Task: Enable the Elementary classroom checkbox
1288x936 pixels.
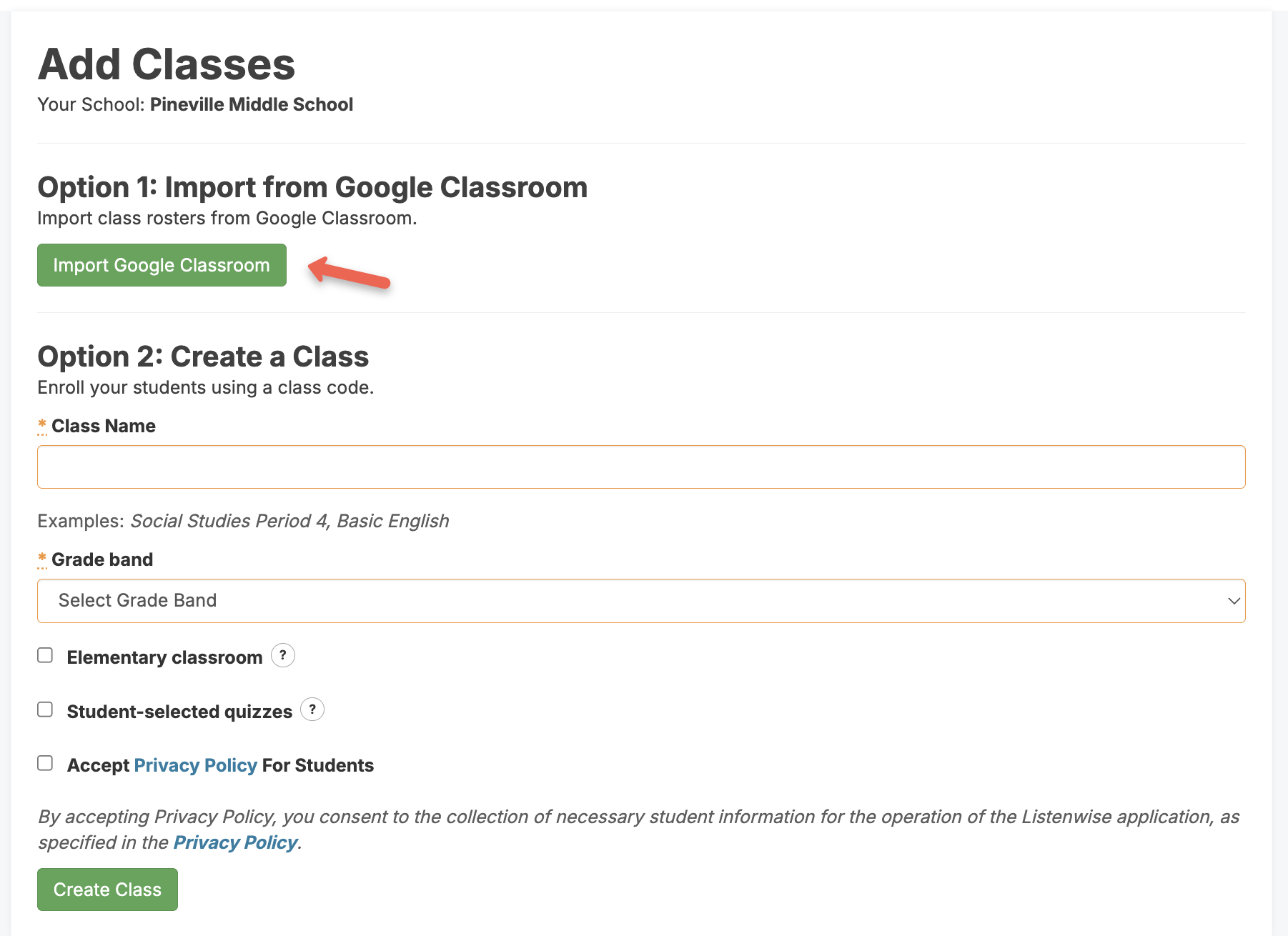Action: 45,655
